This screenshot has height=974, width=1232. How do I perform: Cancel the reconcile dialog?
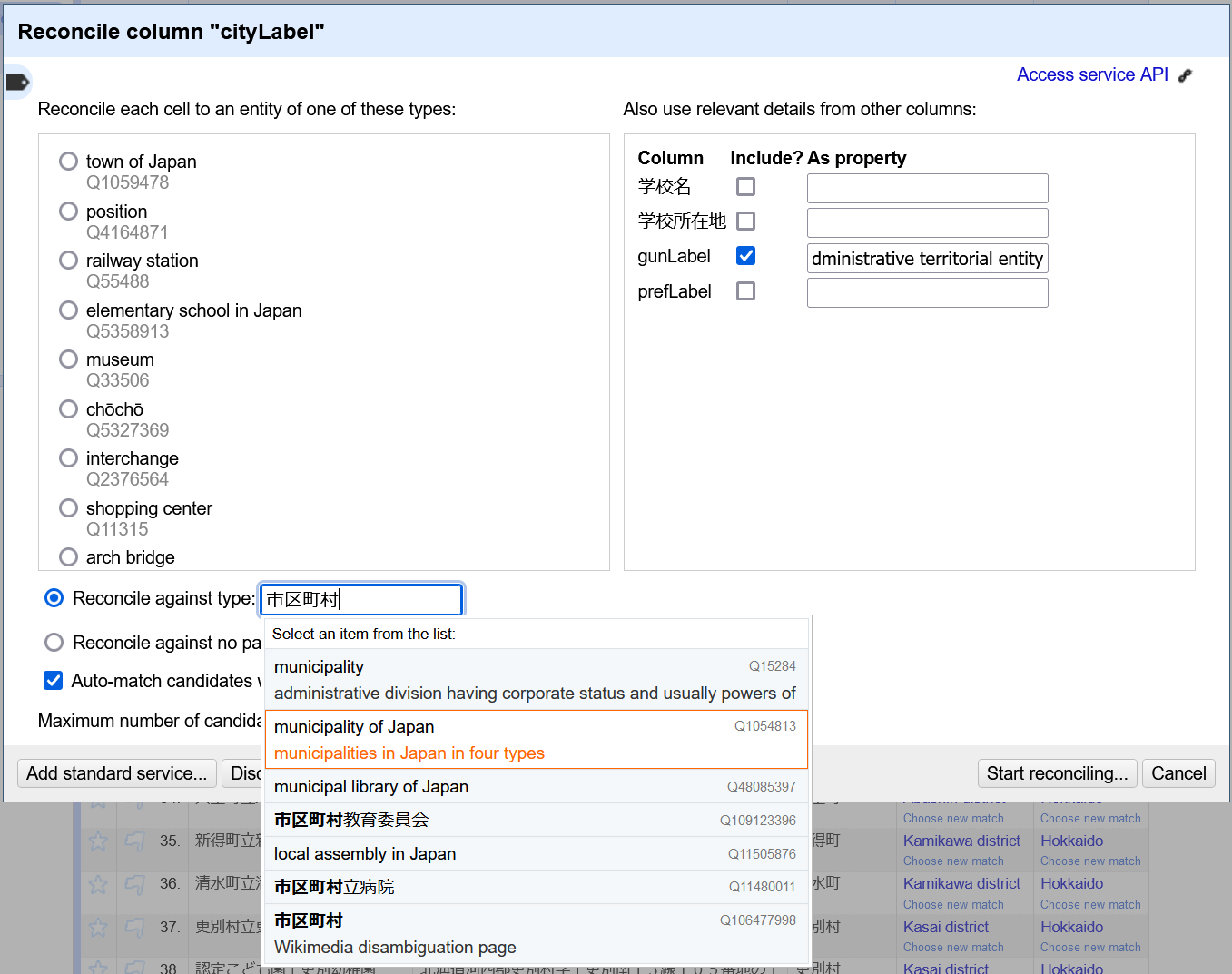pyautogui.click(x=1178, y=773)
